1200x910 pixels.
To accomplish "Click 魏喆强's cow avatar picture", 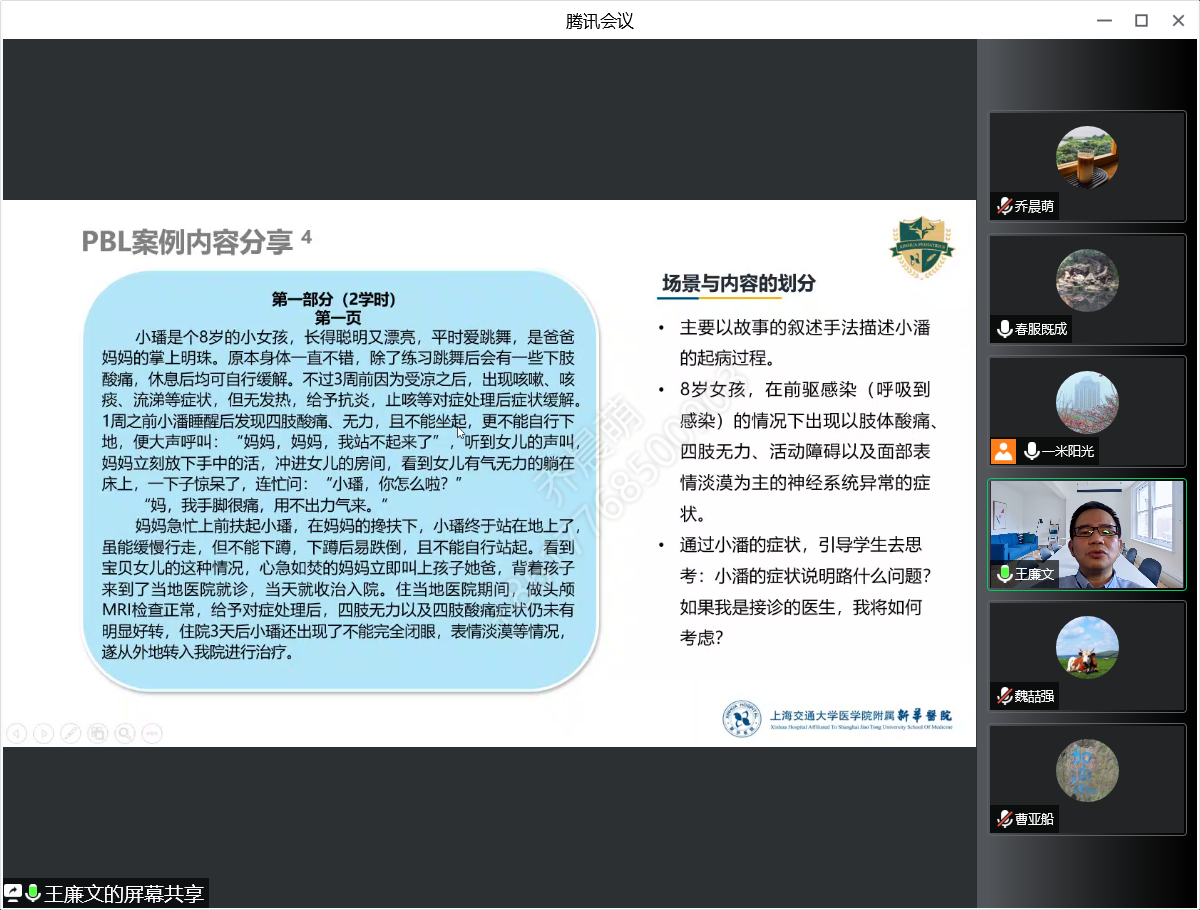I will point(1087,647).
